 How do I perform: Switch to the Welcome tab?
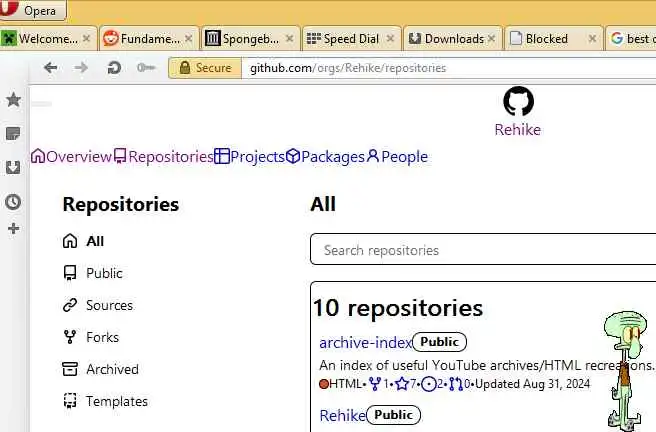pyautogui.click(x=48, y=39)
